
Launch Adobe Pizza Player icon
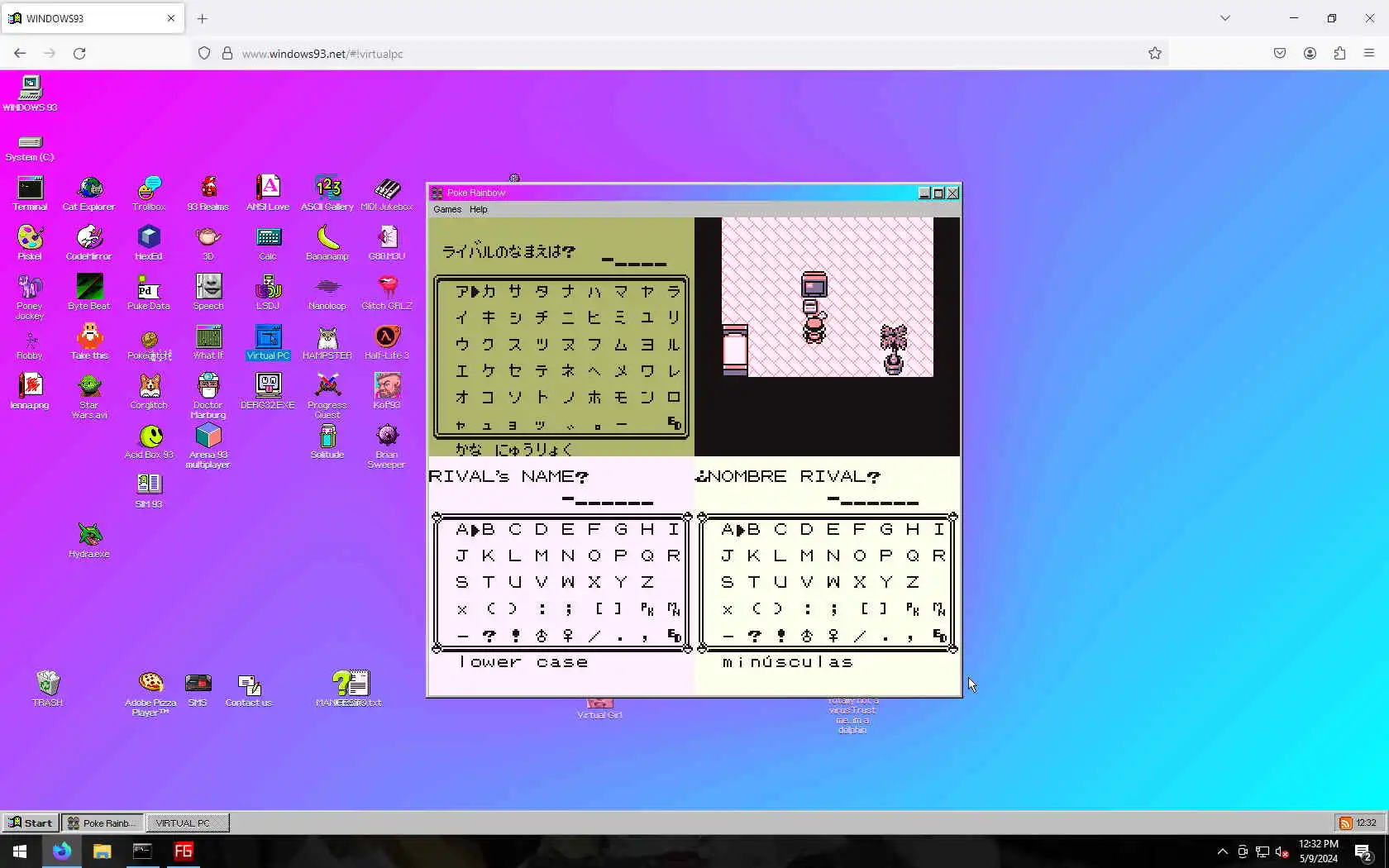coord(150,694)
